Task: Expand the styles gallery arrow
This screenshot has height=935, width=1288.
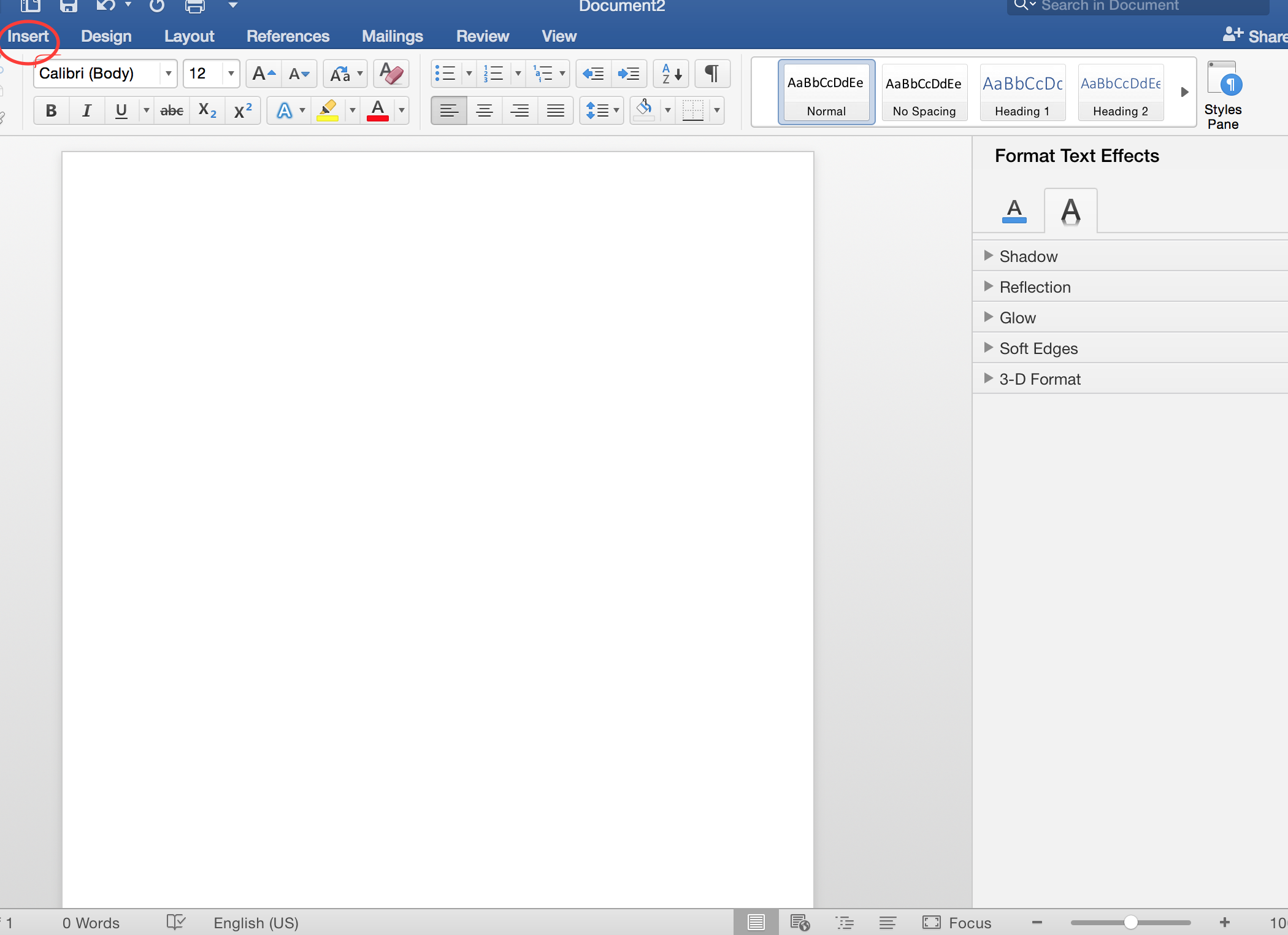Action: (1184, 92)
